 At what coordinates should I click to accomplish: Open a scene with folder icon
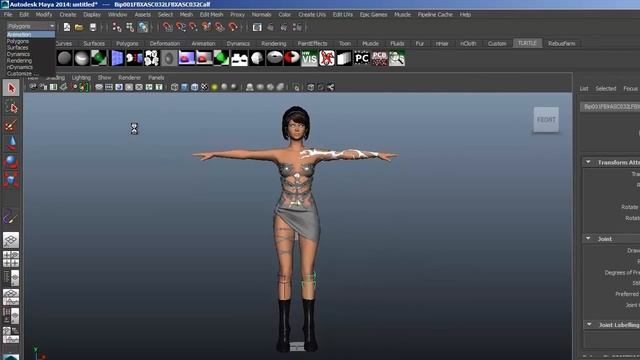click(79, 27)
